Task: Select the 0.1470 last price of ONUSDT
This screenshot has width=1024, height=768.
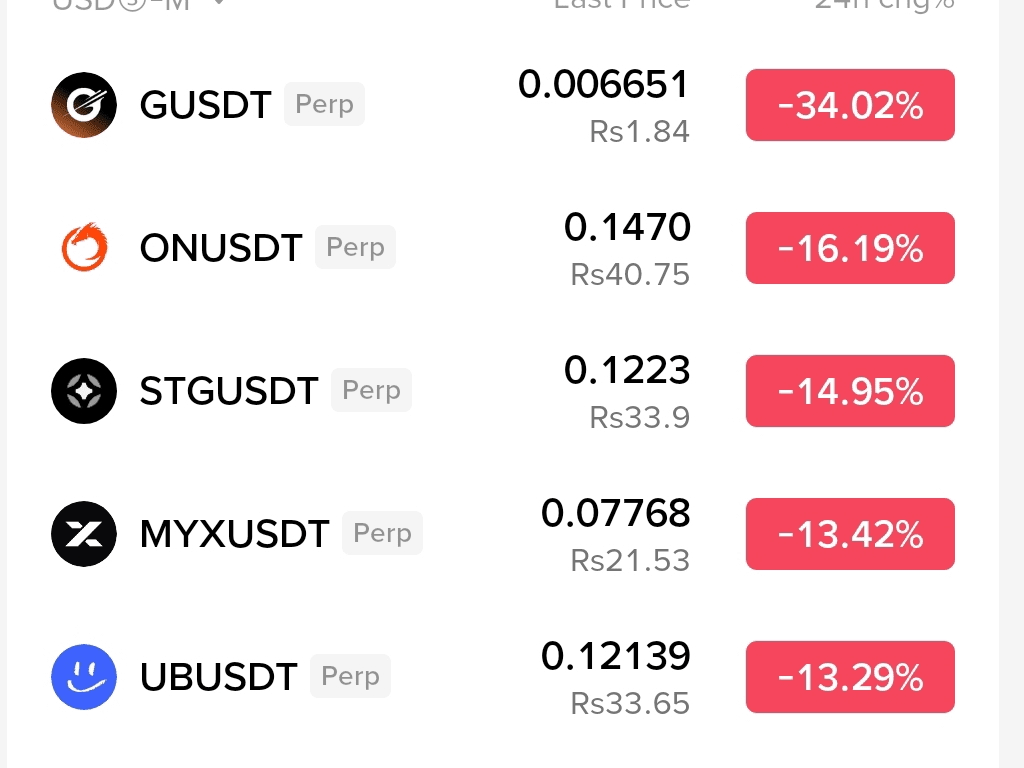Action: [627, 227]
